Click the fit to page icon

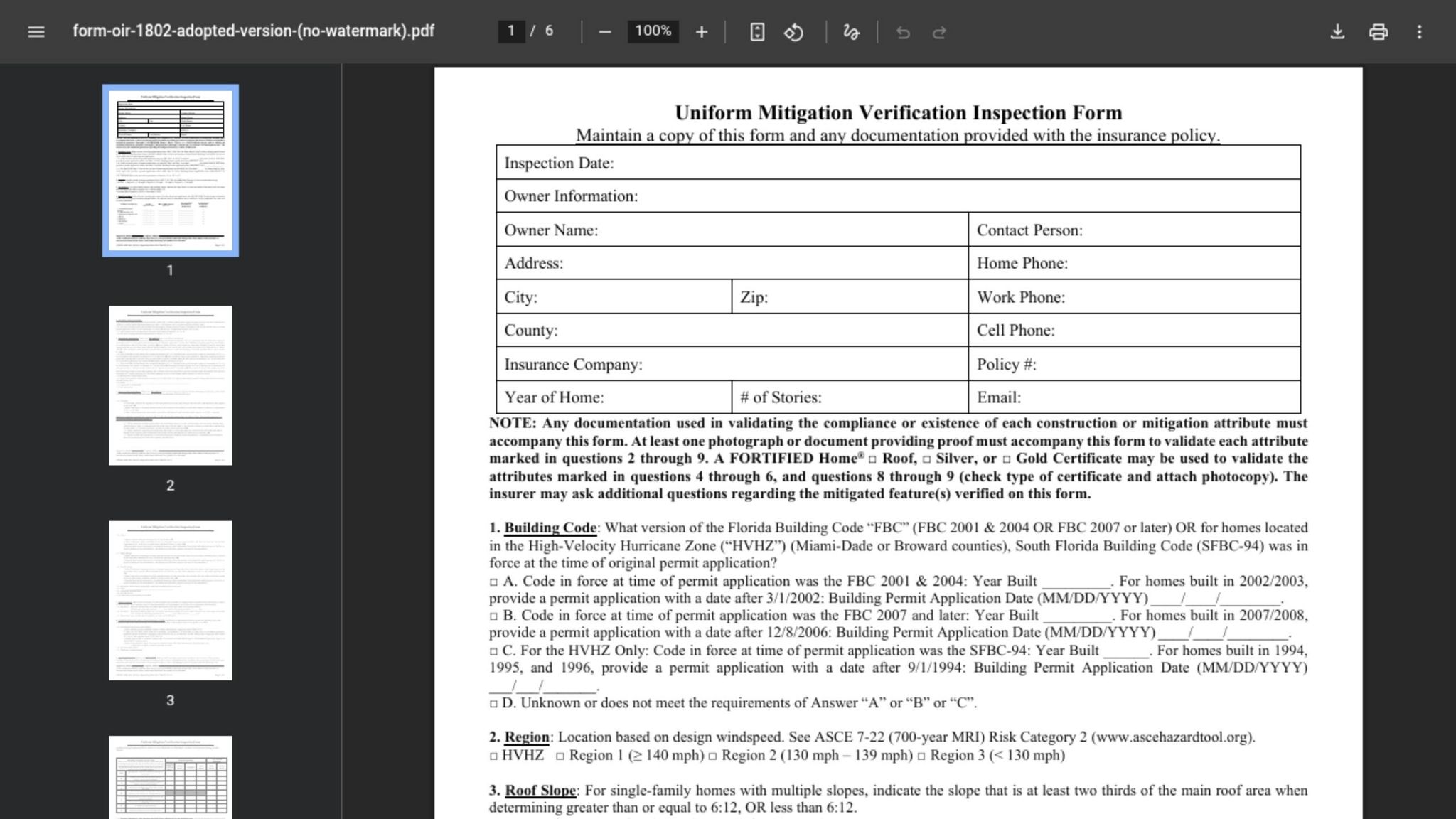click(757, 32)
